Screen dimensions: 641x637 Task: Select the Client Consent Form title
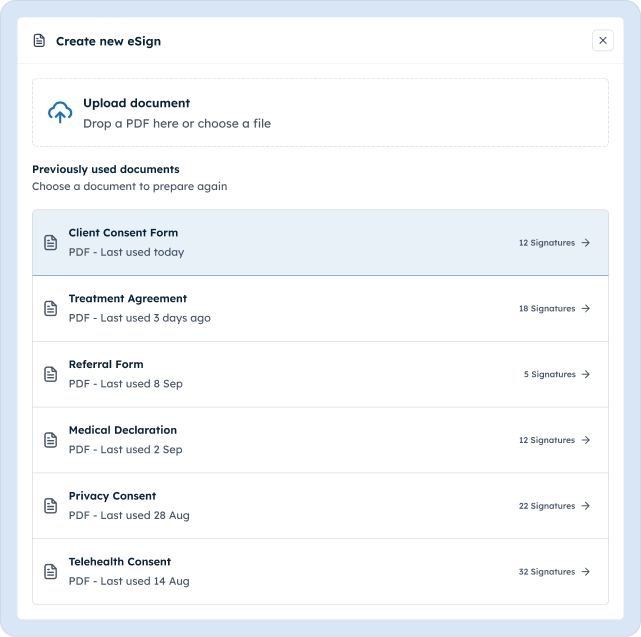pos(123,233)
